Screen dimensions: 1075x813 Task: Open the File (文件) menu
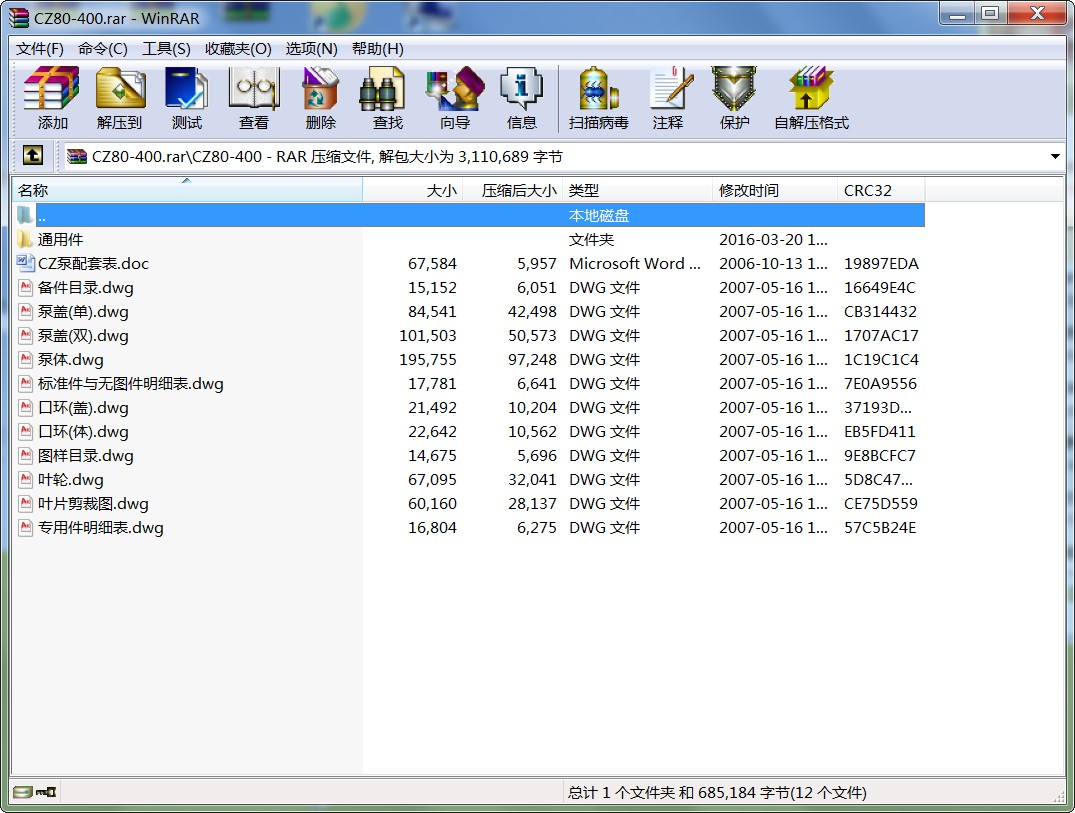(x=40, y=49)
